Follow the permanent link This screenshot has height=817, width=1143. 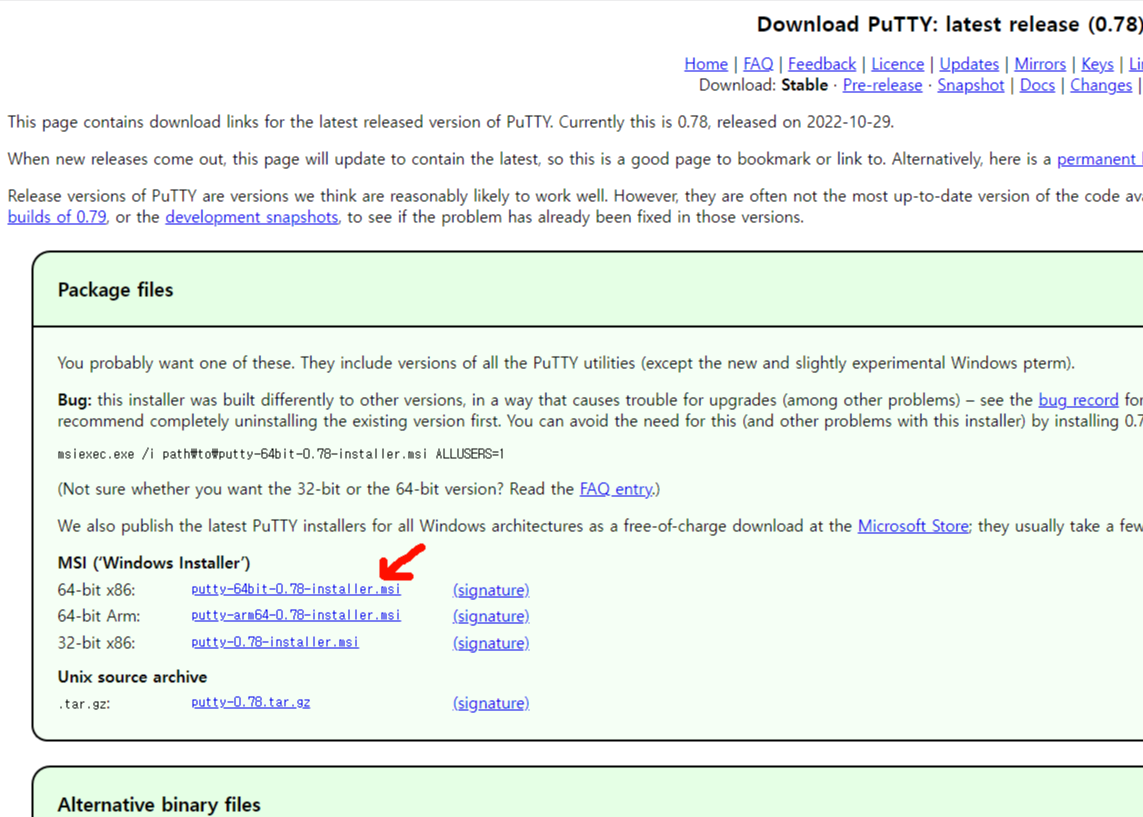[x=1100, y=159]
